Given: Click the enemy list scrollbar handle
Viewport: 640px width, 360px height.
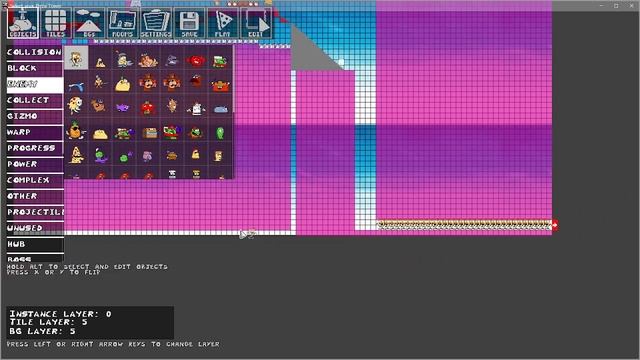Looking at the screenshot, I should click(x=233, y=79).
